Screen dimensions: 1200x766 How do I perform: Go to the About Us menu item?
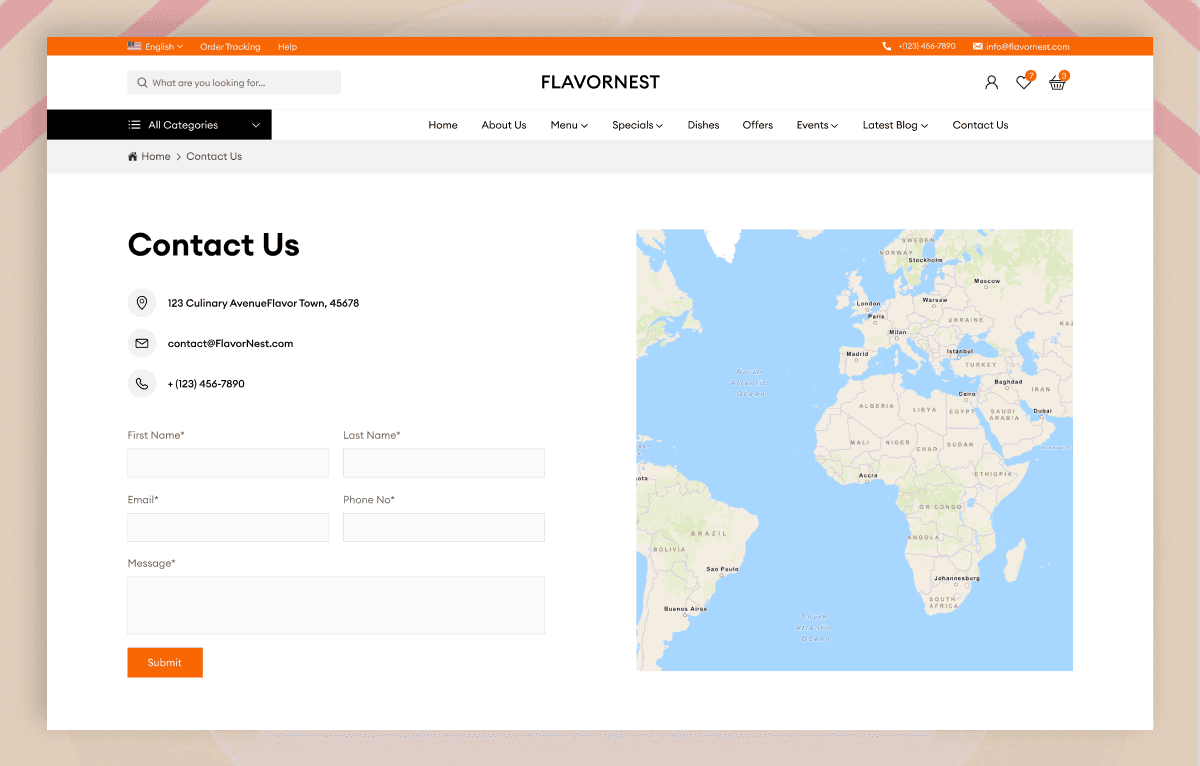click(x=503, y=125)
